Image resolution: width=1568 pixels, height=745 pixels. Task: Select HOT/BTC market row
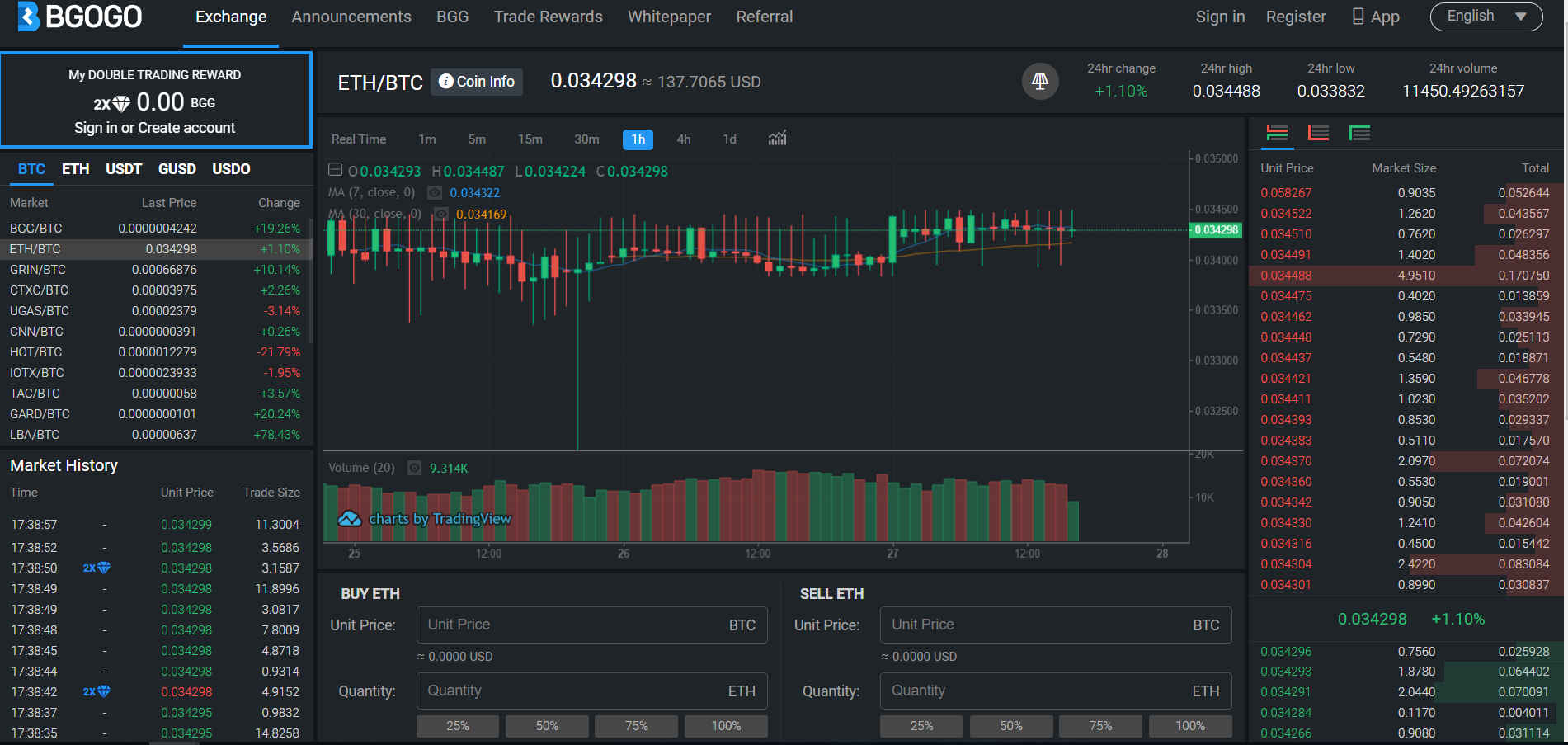(155, 352)
